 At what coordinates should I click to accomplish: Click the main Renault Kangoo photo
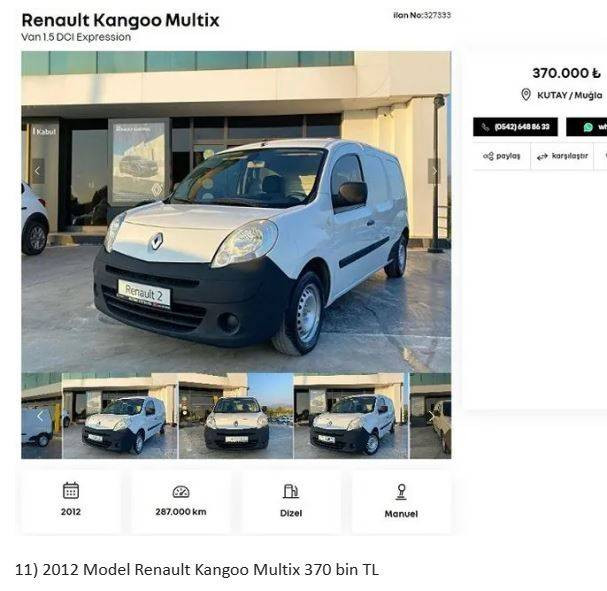[236, 212]
